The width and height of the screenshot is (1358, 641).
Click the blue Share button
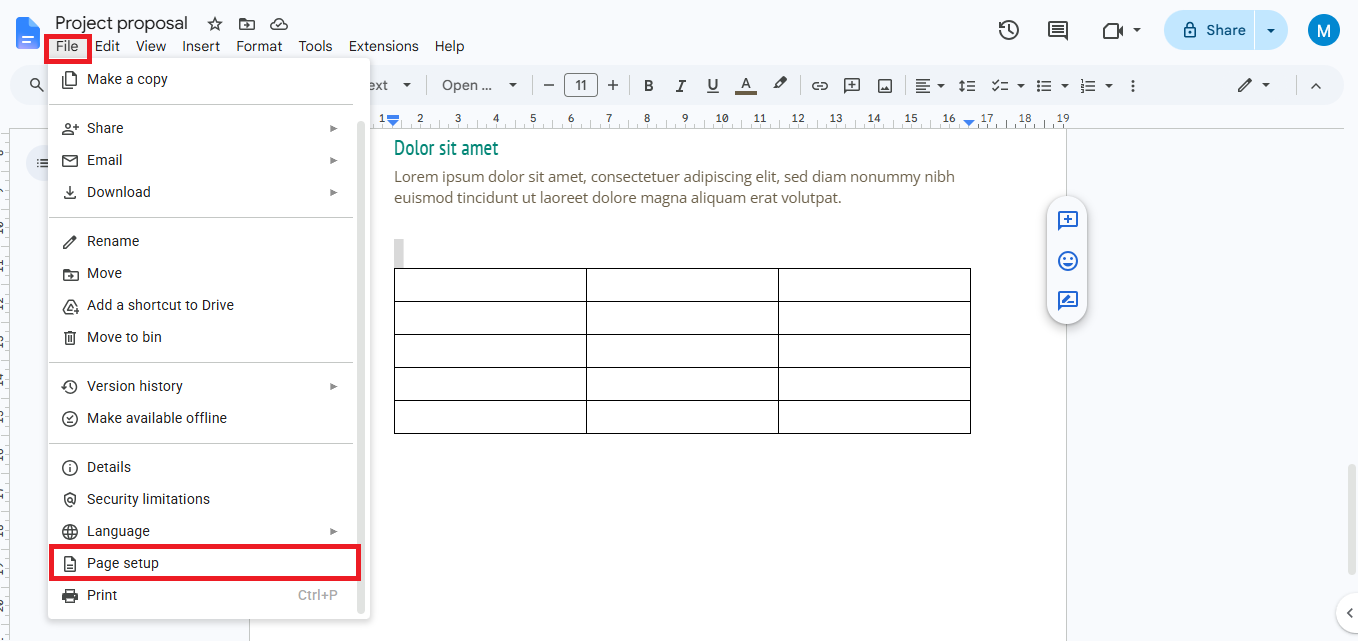tap(1210, 30)
